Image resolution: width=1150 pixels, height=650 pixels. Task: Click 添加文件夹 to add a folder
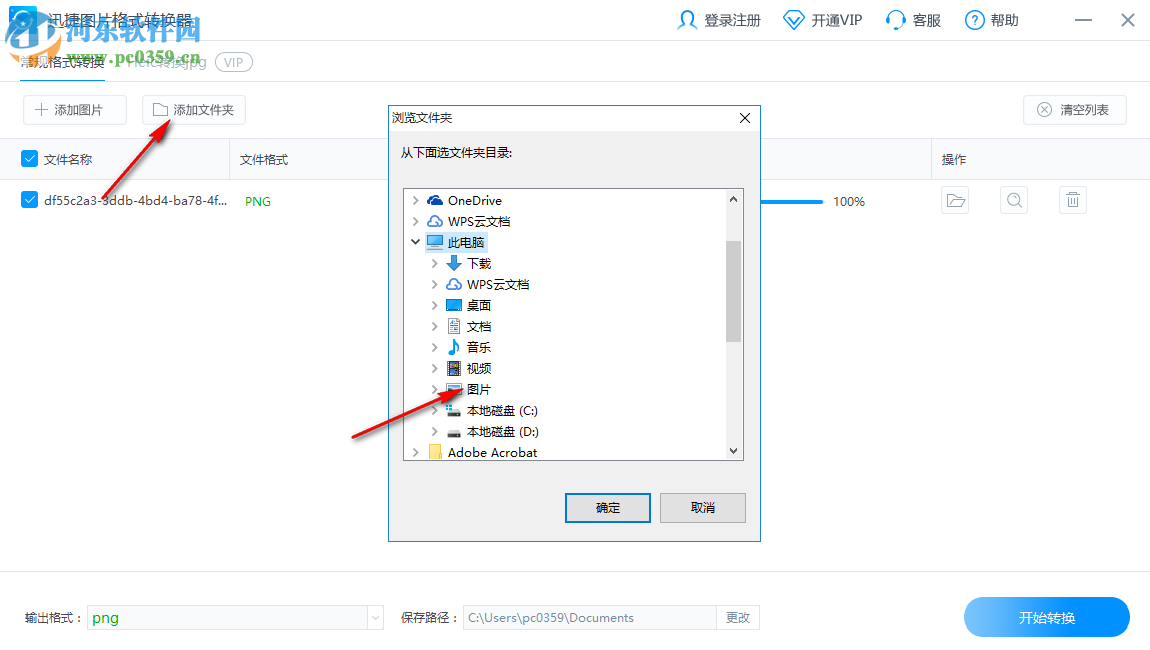[193, 110]
